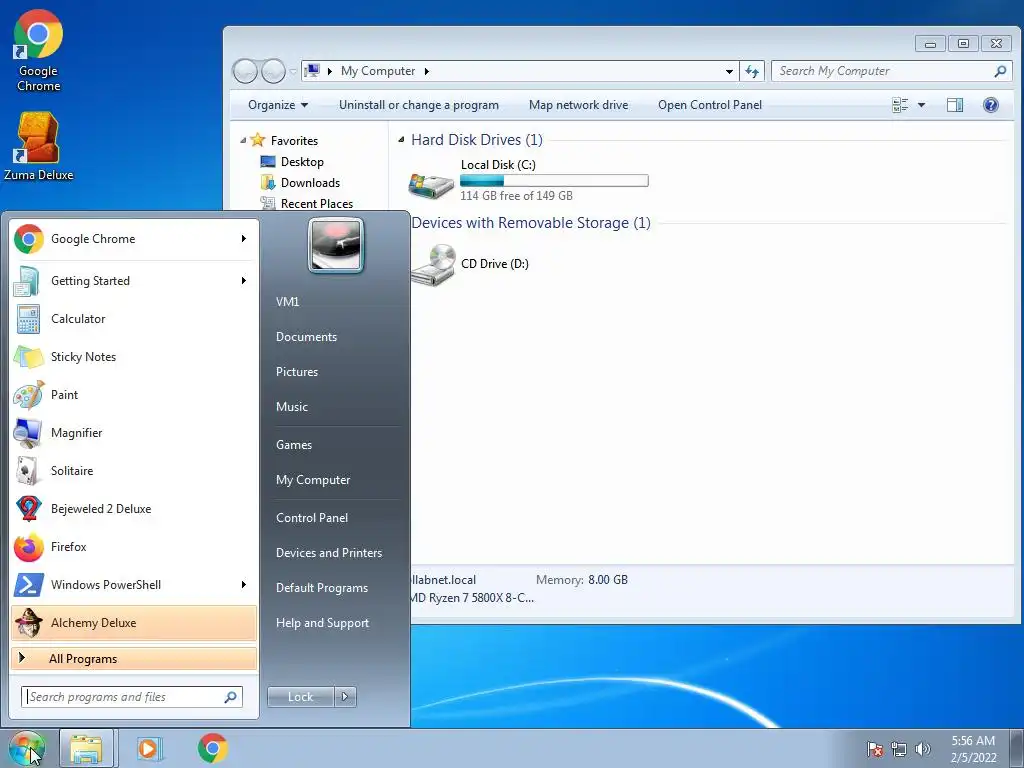
Task: Click Map network drive
Action: [x=579, y=105]
